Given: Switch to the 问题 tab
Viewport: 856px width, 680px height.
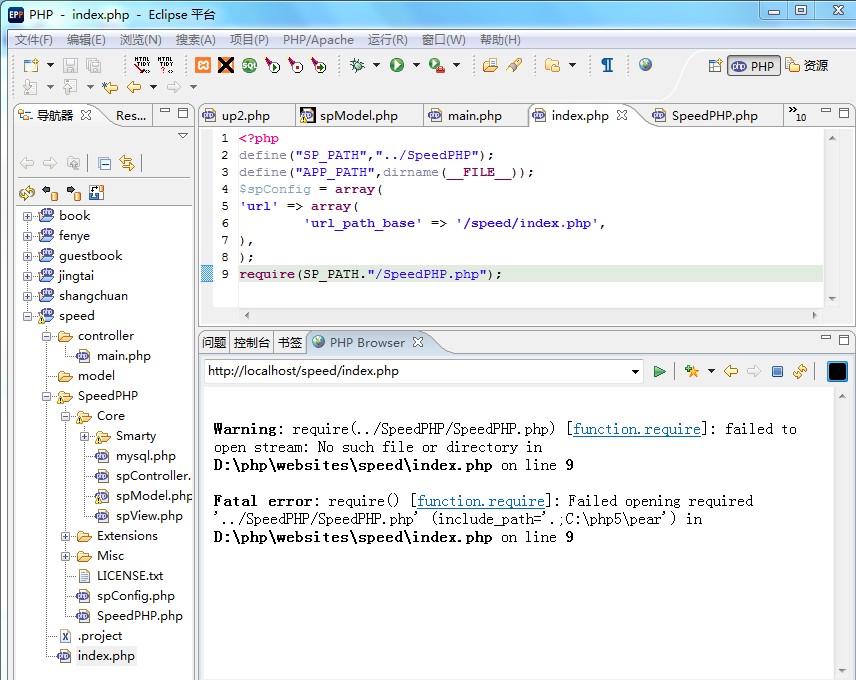Looking at the screenshot, I should pos(213,343).
